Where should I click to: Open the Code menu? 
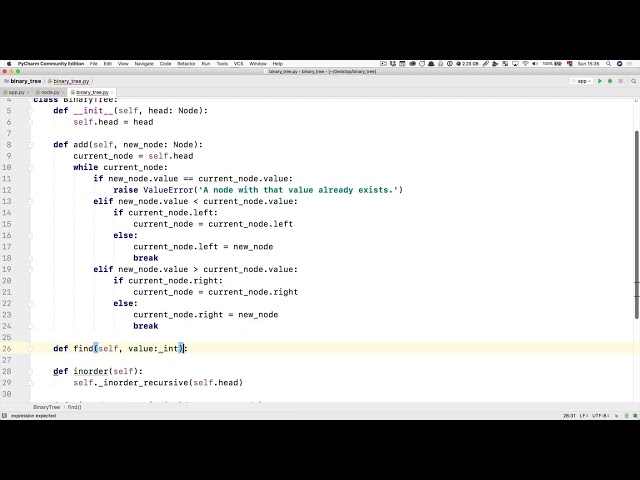coord(165,64)
